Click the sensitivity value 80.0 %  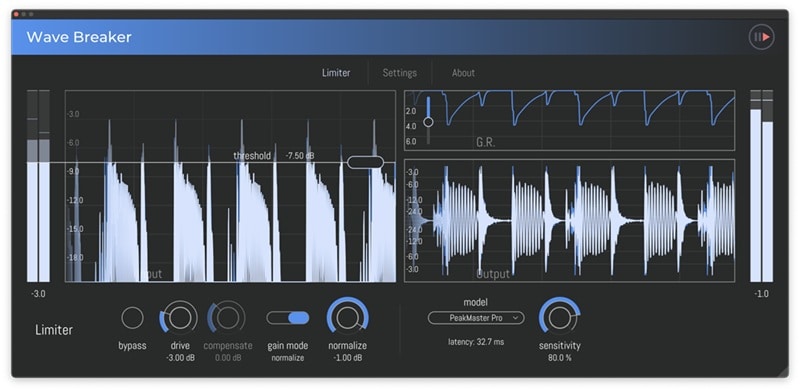pyautogui.click(x=560, y=358)
